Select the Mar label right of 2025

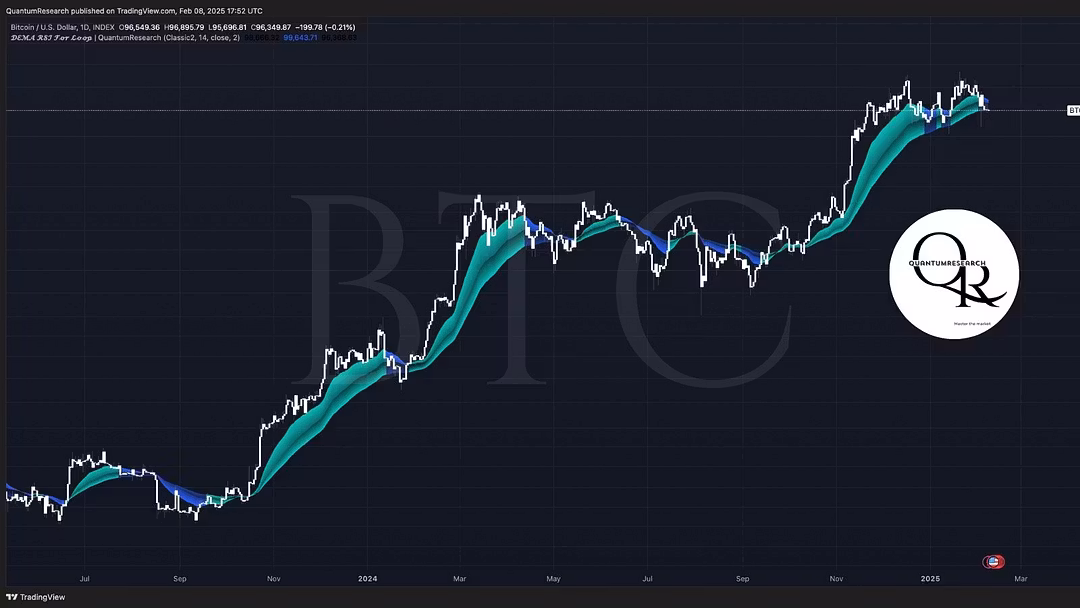(1020, 578)
